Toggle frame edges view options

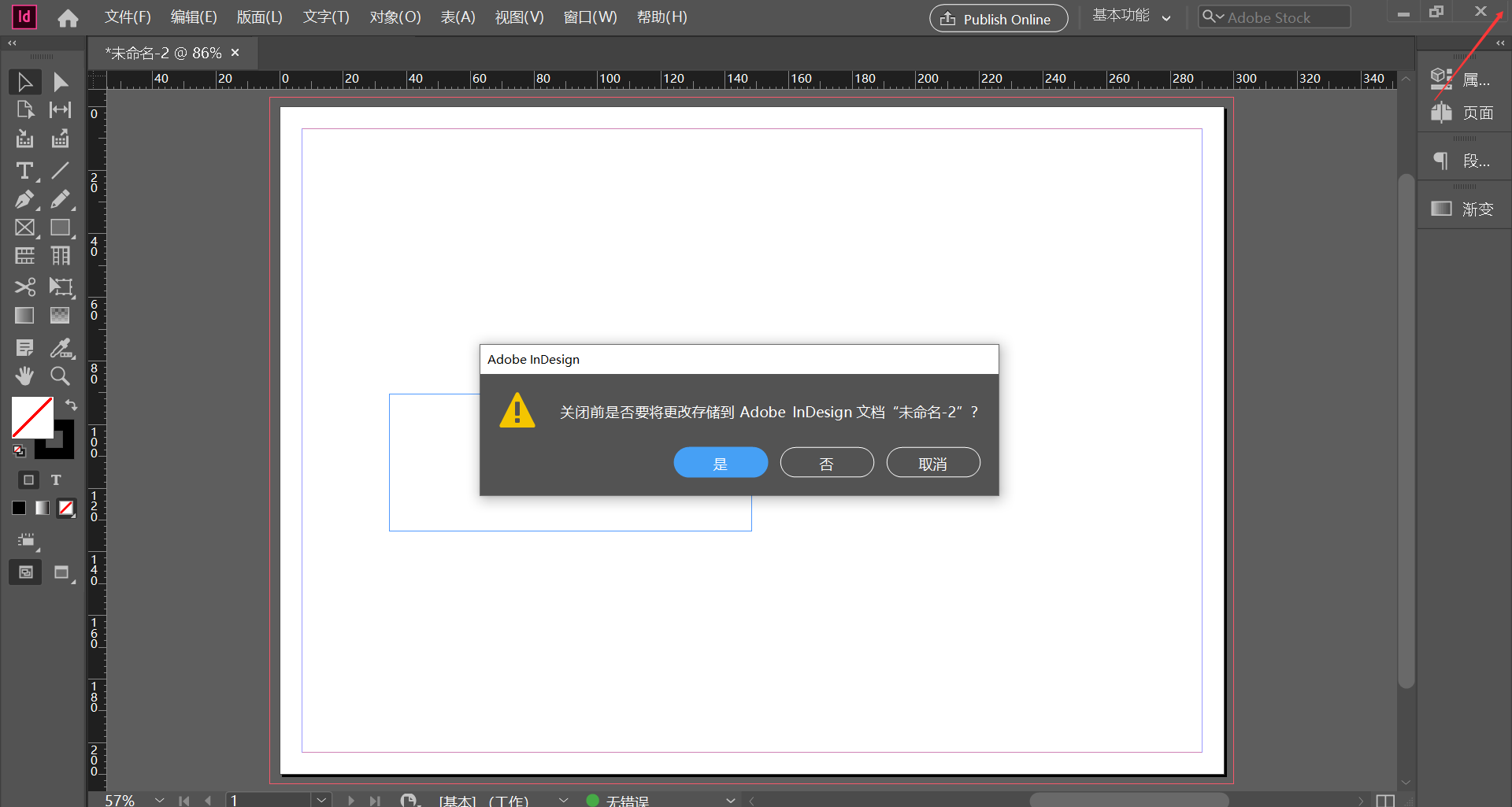click(x=28, y=540)
